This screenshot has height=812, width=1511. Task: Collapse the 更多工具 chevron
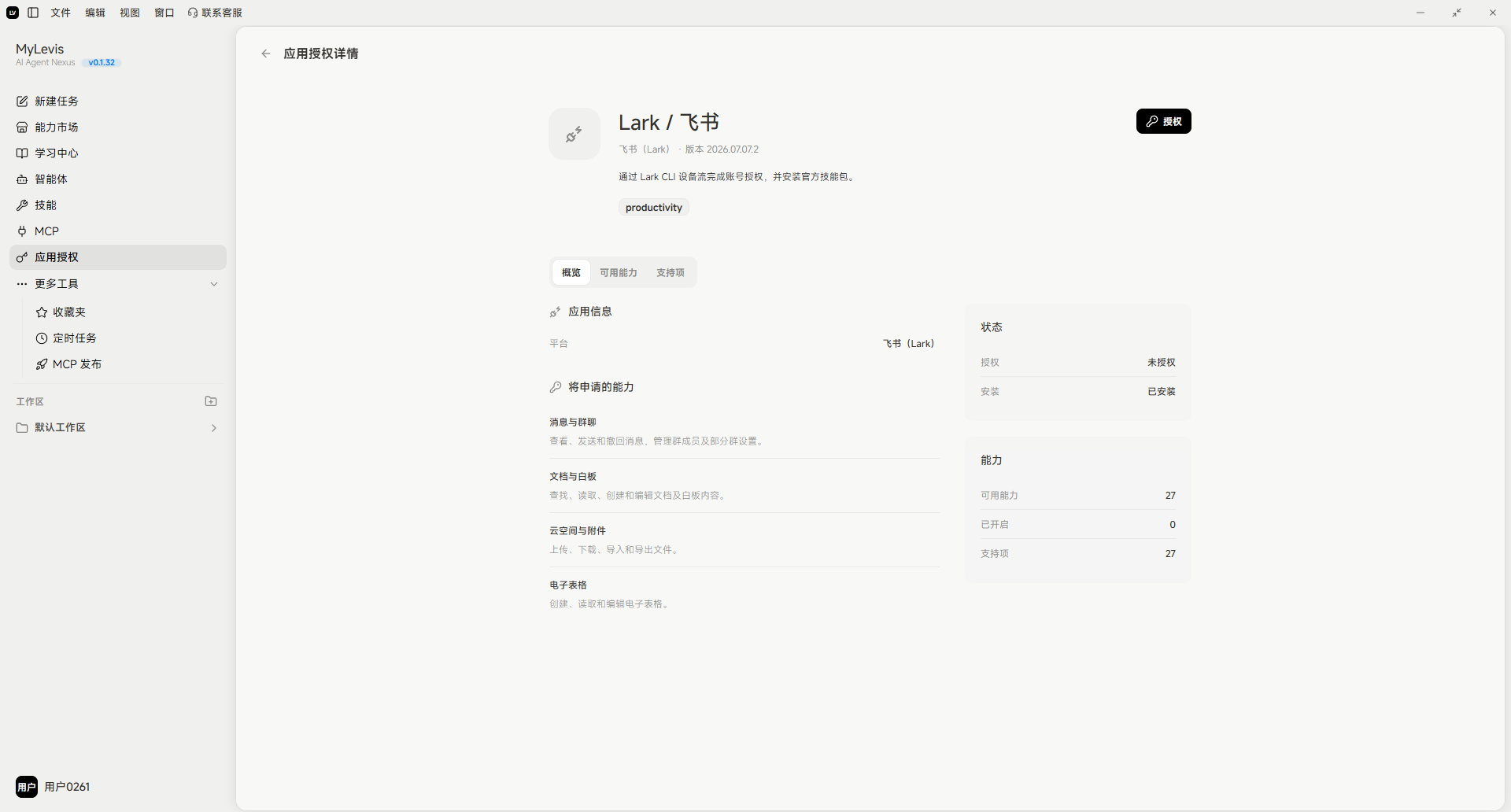[x=214, y=284]
